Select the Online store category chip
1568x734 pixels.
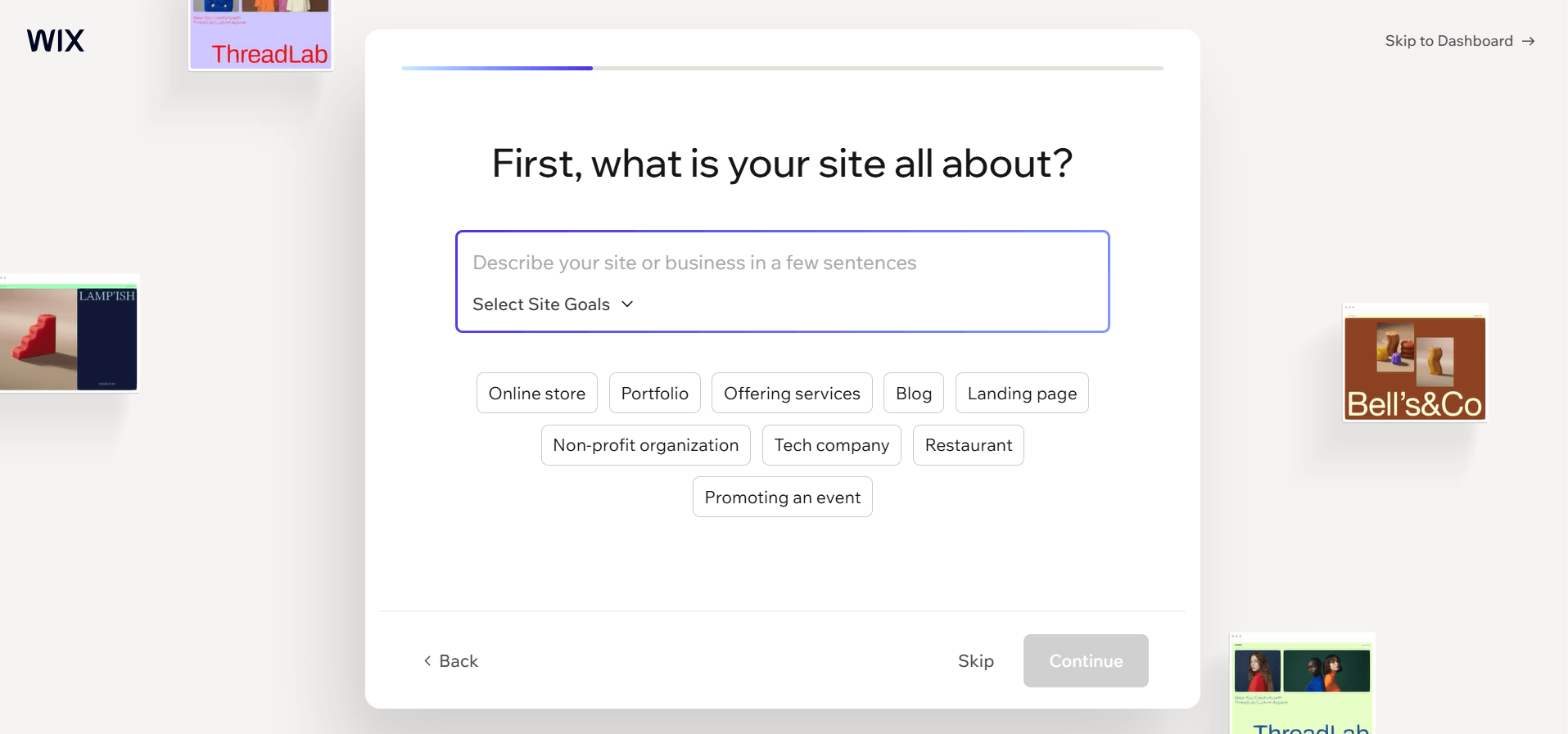[x=536, y=393]
